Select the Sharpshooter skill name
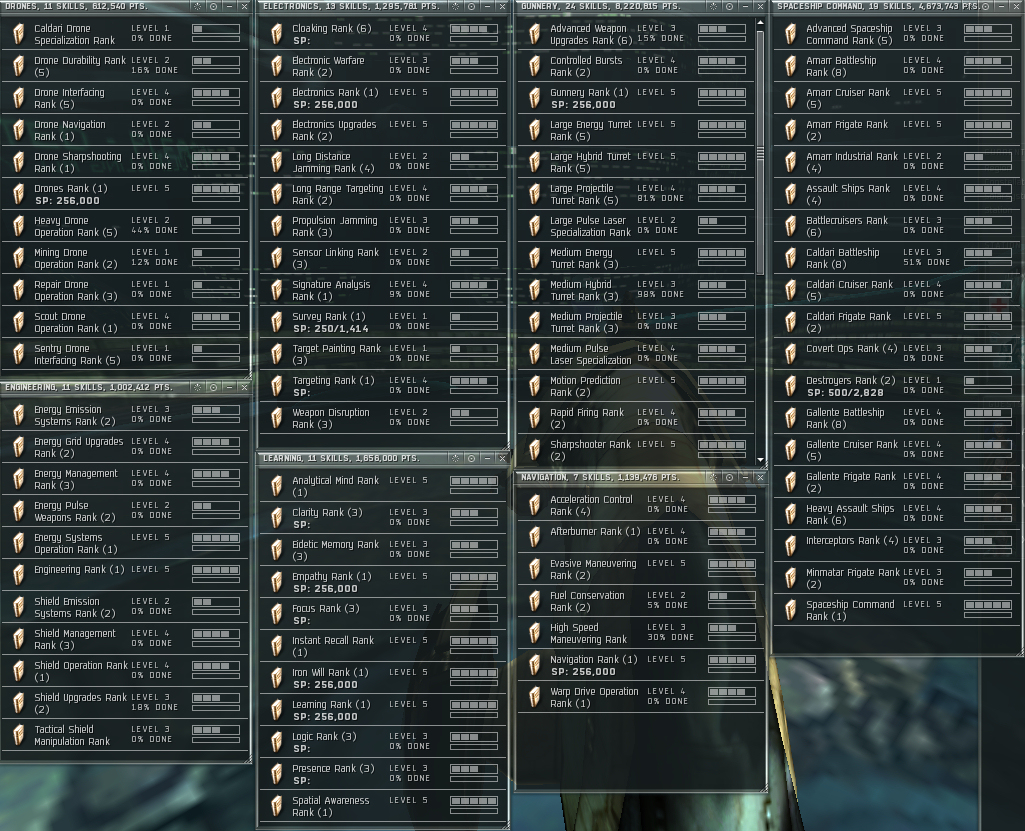The image size is (1025, 831). point(590,450)
